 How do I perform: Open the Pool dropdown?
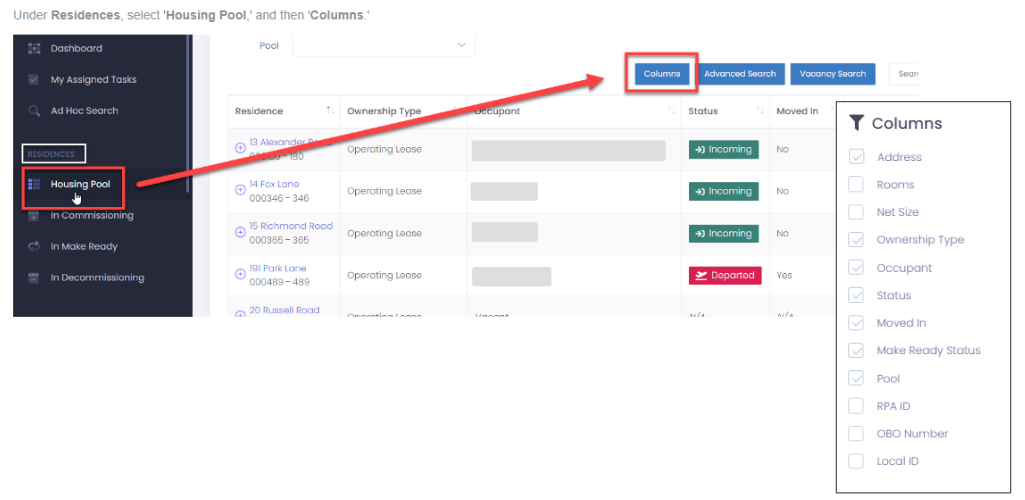(x=384, y=46)
